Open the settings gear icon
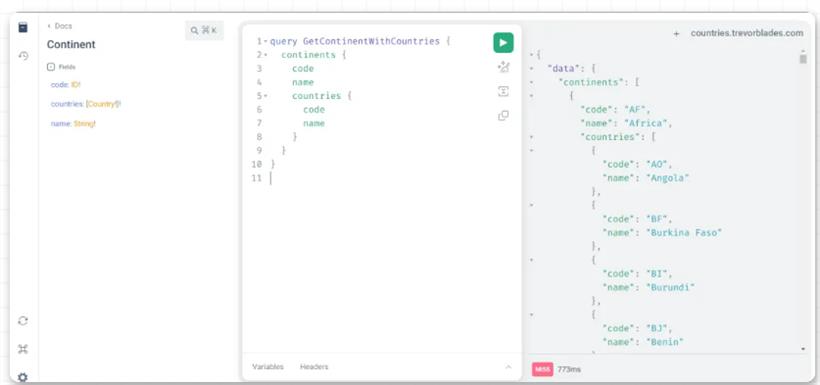Image resolution: width=820 pixels, height=385 pixels. [x=23, y=377]
